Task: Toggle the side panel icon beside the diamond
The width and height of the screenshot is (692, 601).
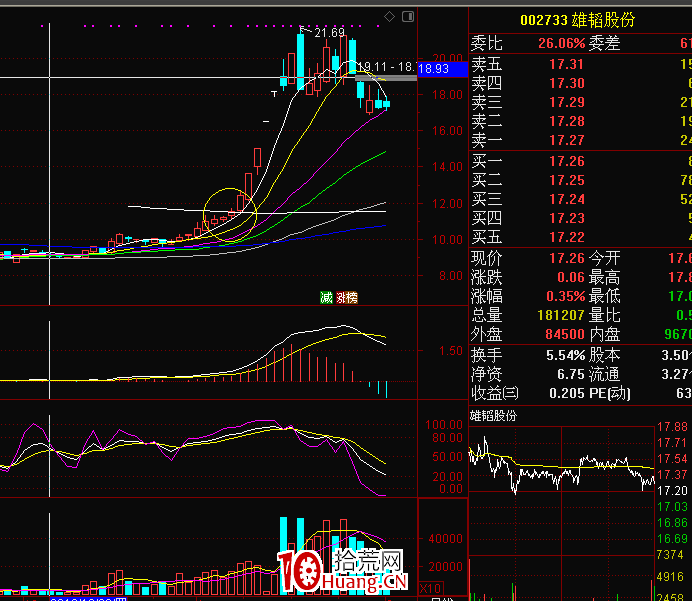Action: coord(406,16)
